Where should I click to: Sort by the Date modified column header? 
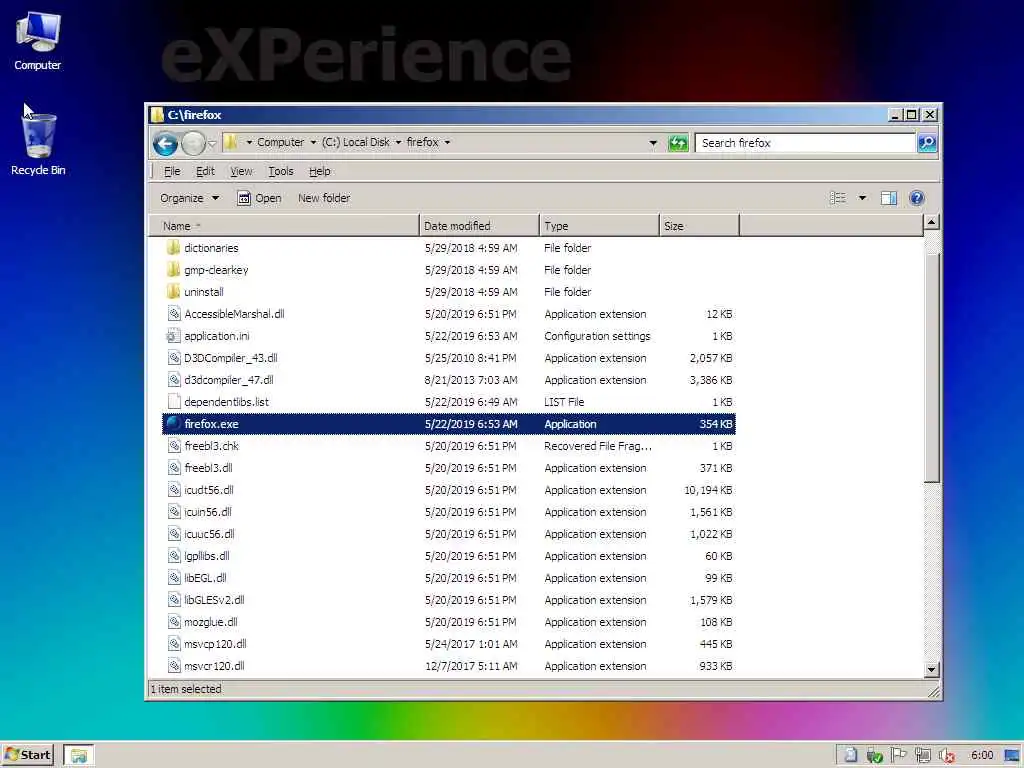[479, 225]
